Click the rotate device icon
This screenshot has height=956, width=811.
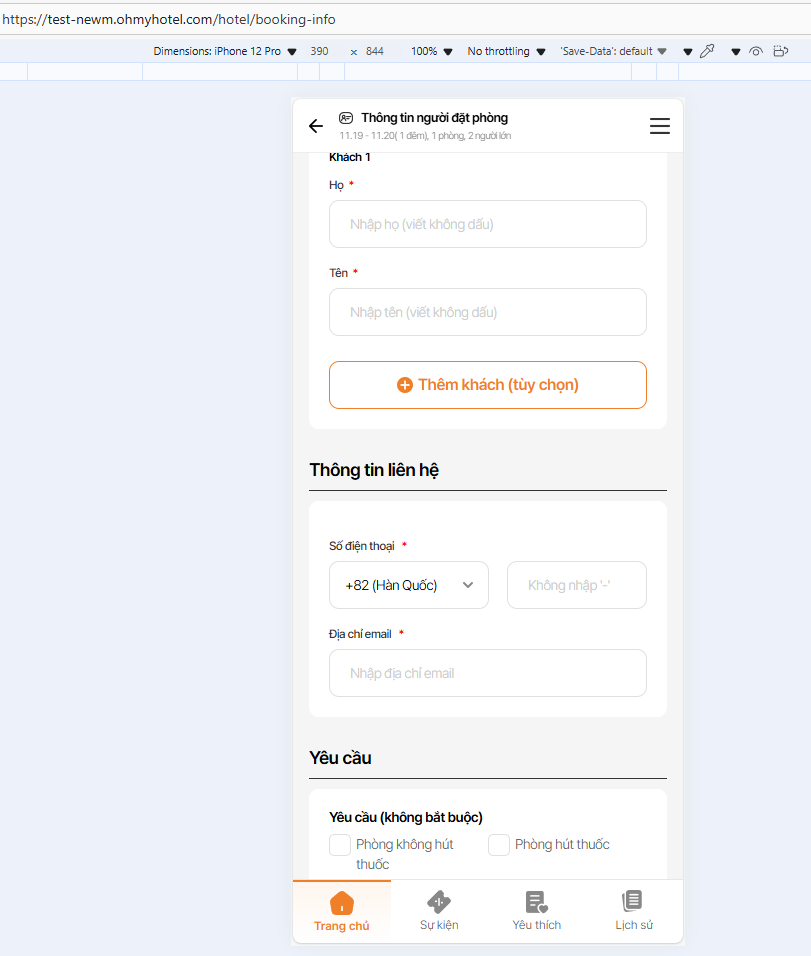tap(781, 51)
